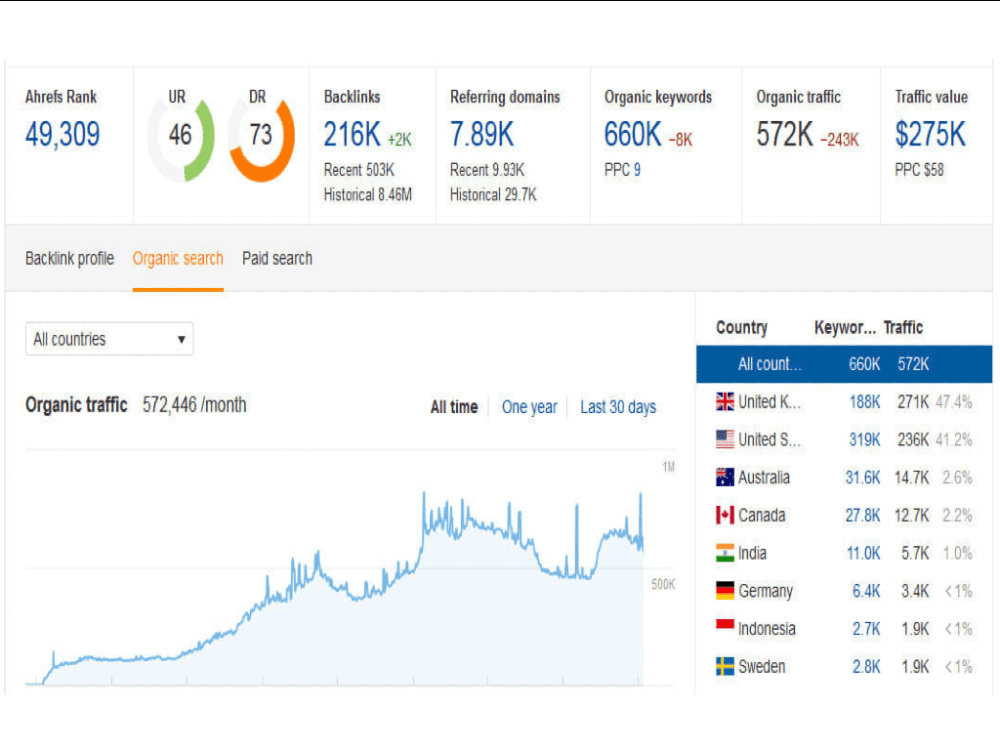The width and height of the screenshot is (1000, 750).
Task: Click the 271K United Kingdom traffic value
Action: 913,402
